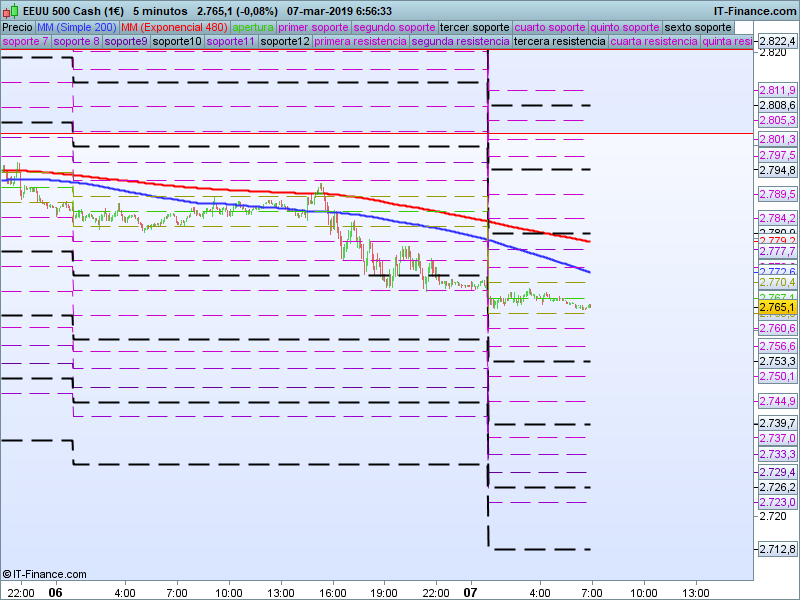This screenshot has width=800, height=600.
Task: Click the yellow current price tag 2.765,1
Action: (x=777, y=307)
